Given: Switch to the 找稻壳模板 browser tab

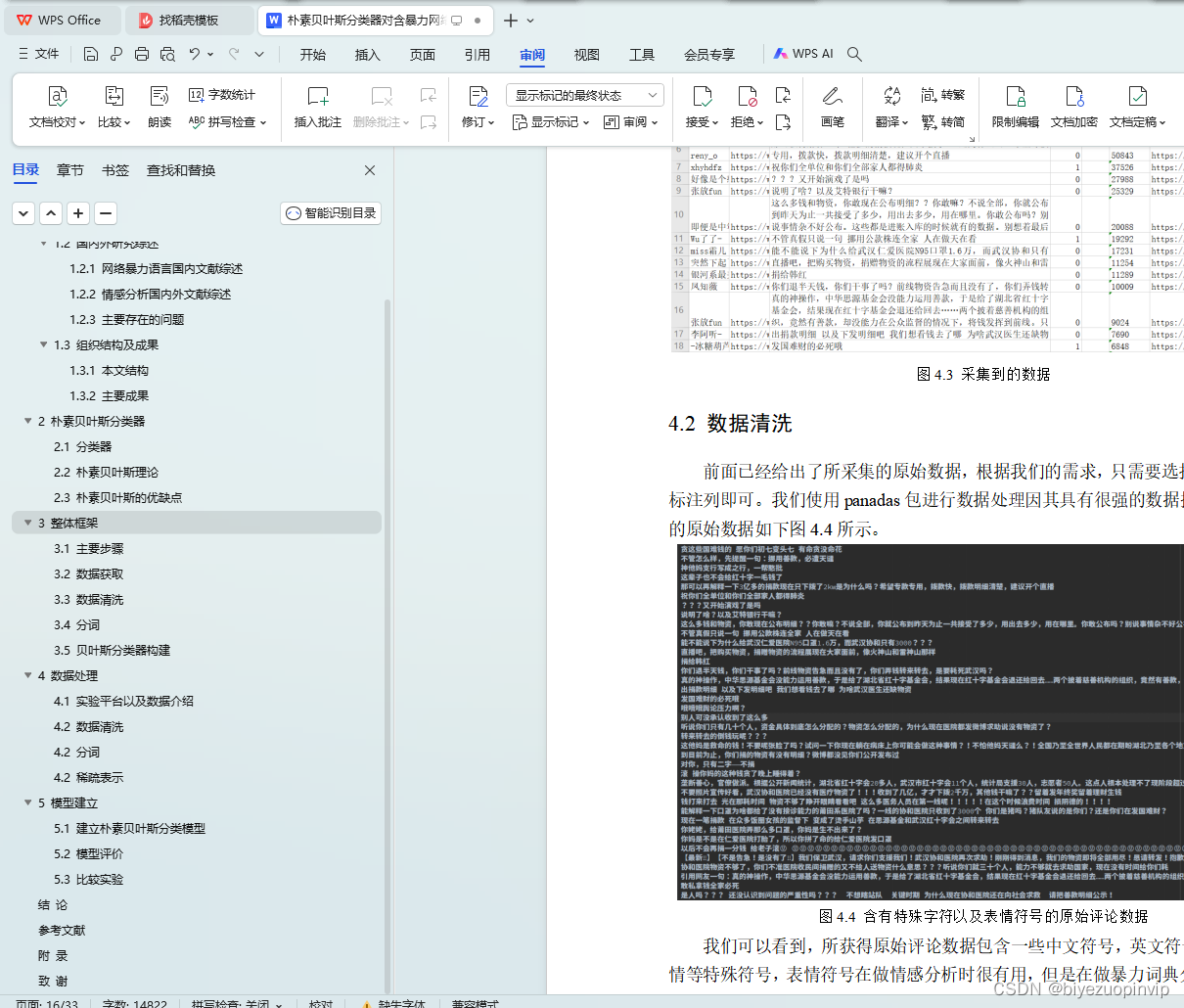Looking at the screenshot, I should [x=186, y=20].
